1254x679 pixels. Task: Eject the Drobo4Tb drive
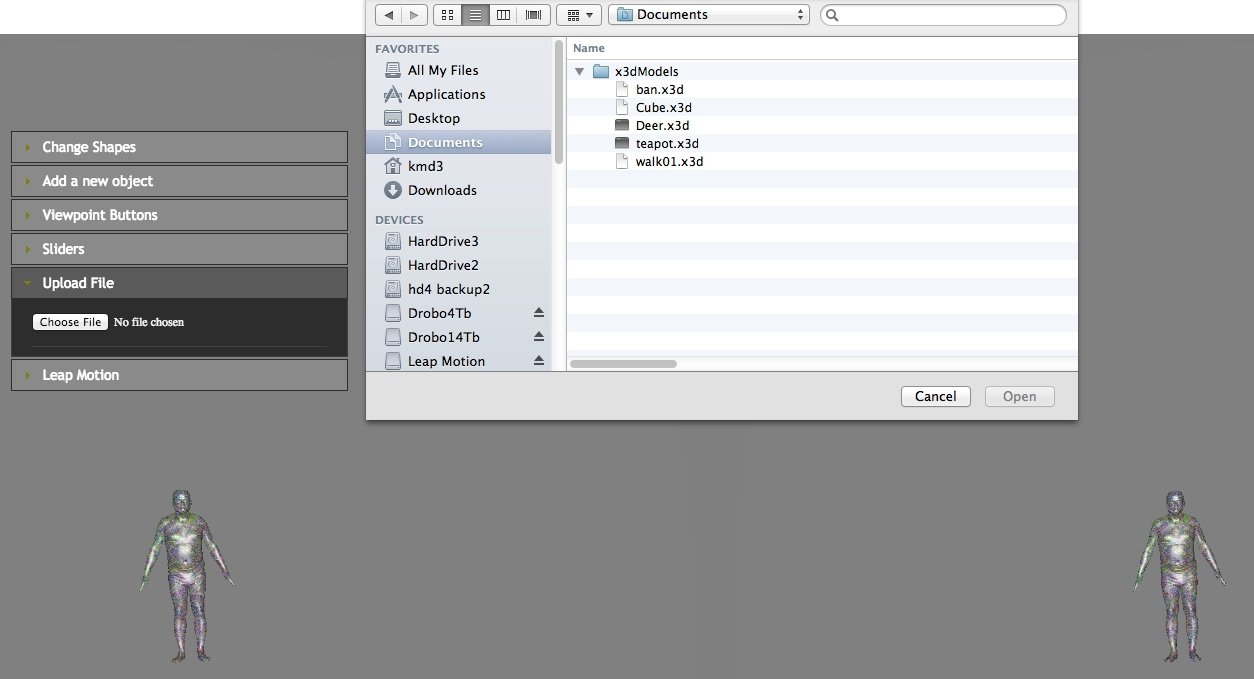538,313
